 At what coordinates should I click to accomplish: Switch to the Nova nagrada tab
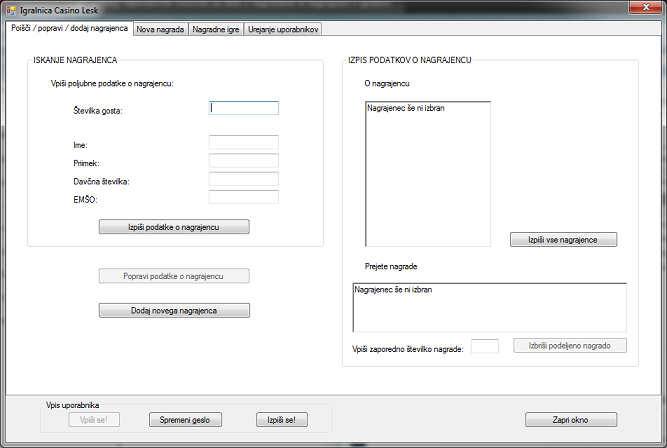pyautogui.click(x=160, y=30)
